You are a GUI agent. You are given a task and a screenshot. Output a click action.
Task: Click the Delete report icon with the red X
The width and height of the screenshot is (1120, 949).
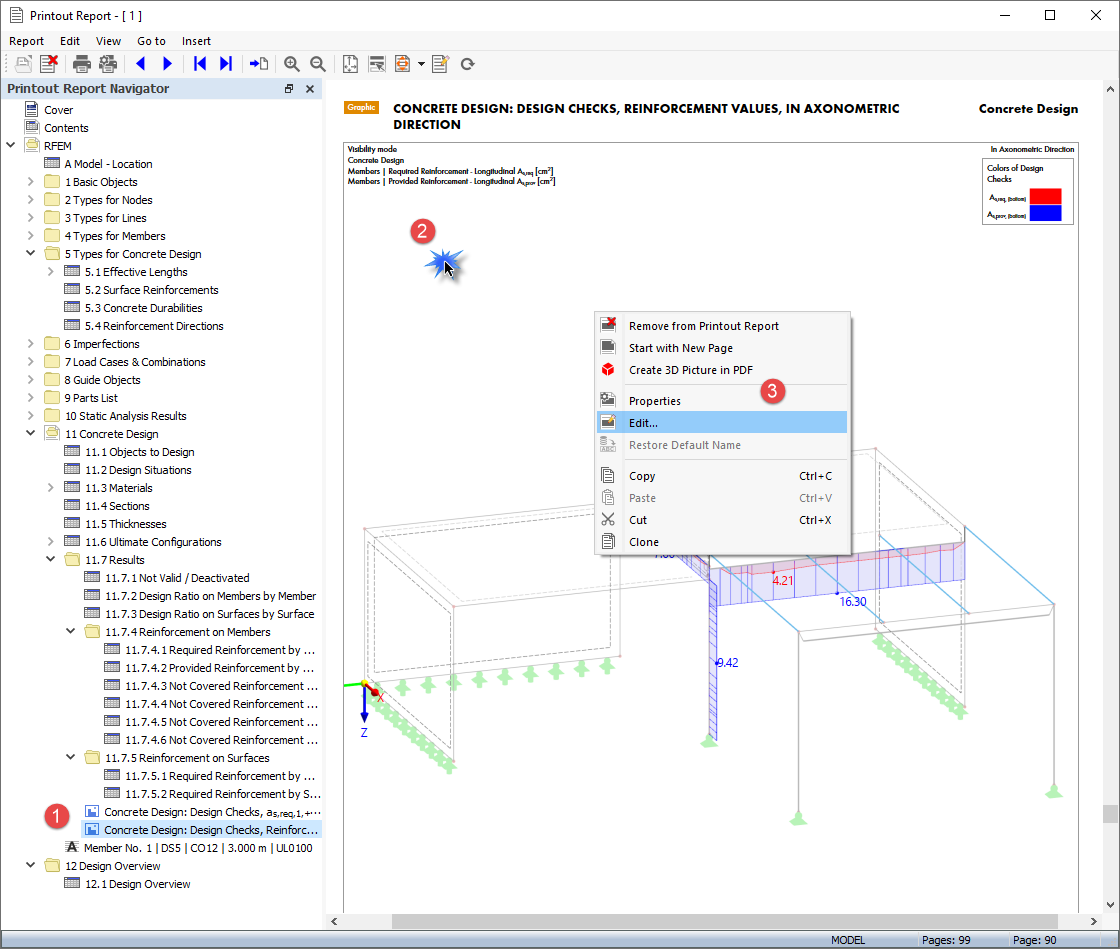pyautogui.click(x=49, y=64)
